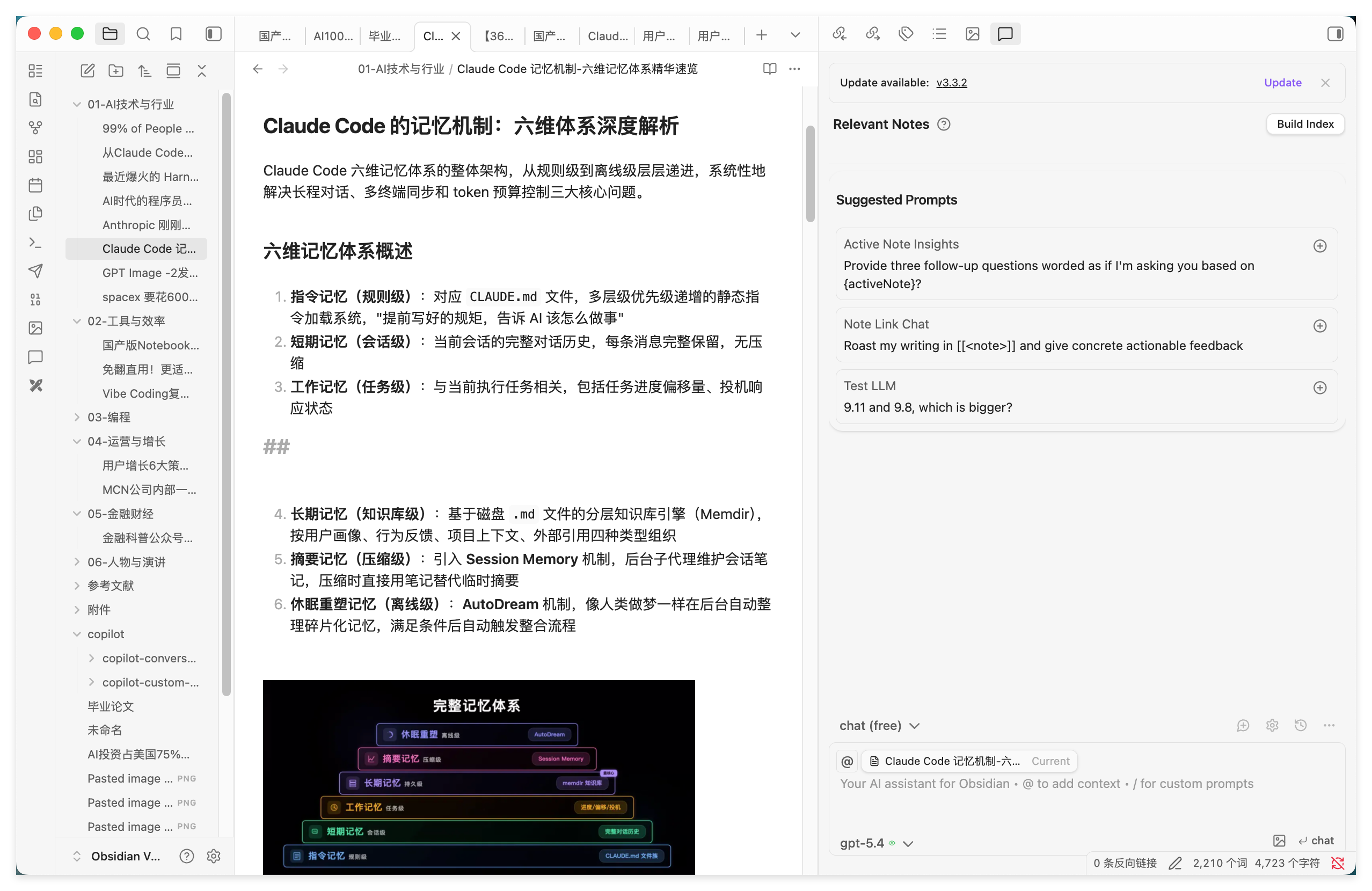Toggle the left sidebar collapse icon
Viewport: 1372px width, 891px height.
213,34
